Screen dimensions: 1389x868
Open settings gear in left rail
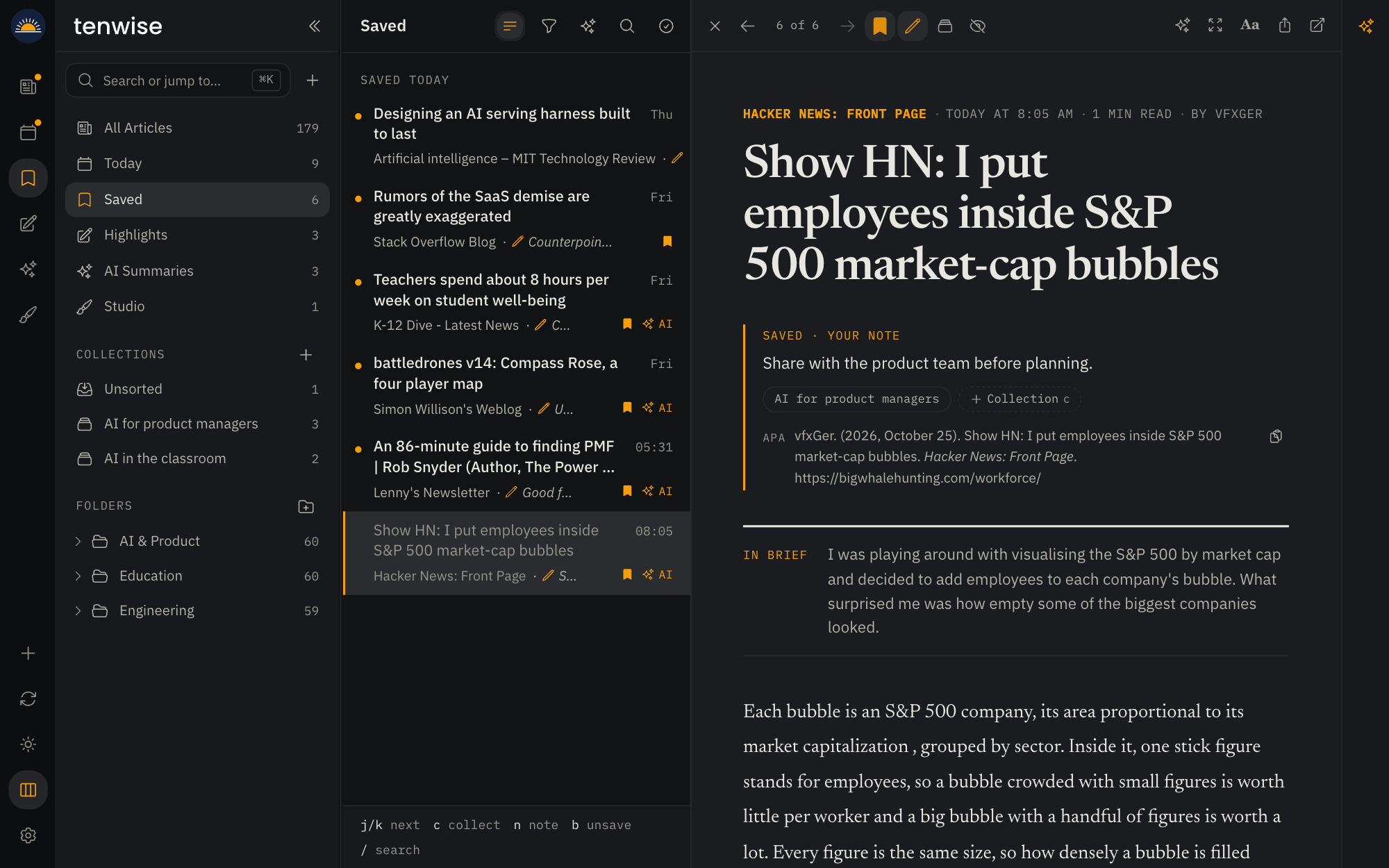(28, 835)
